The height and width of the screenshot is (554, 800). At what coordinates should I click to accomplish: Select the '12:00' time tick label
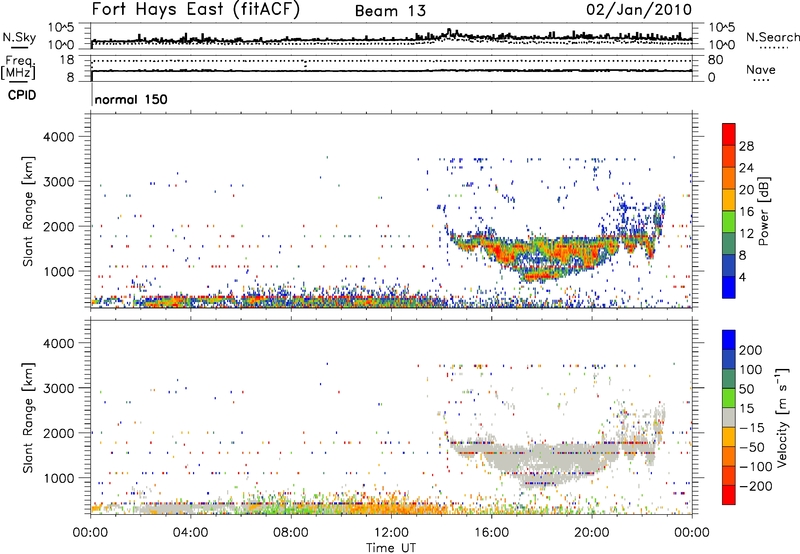pos(391,533)
